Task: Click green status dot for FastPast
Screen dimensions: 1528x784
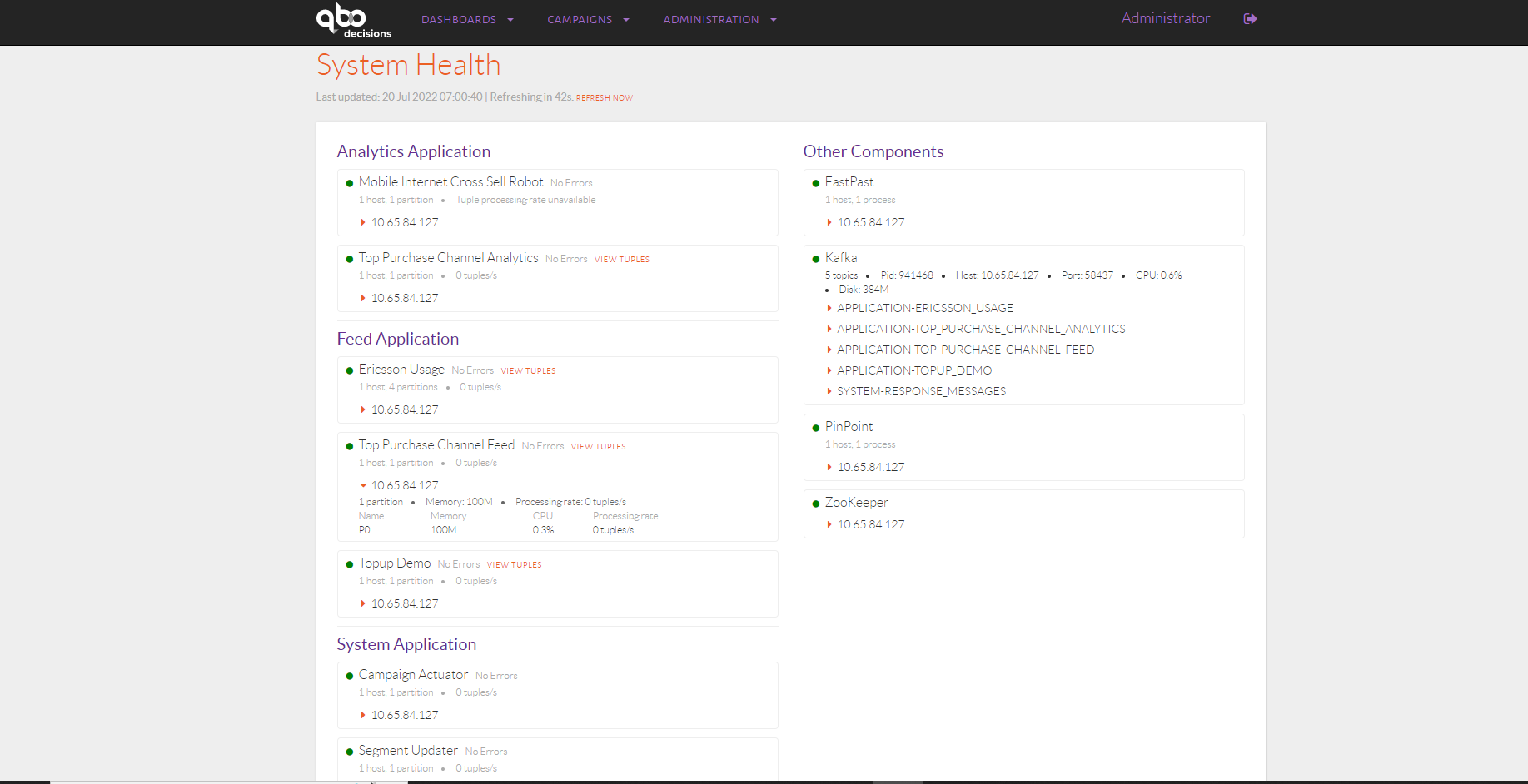Action: [x=816, y=183]
